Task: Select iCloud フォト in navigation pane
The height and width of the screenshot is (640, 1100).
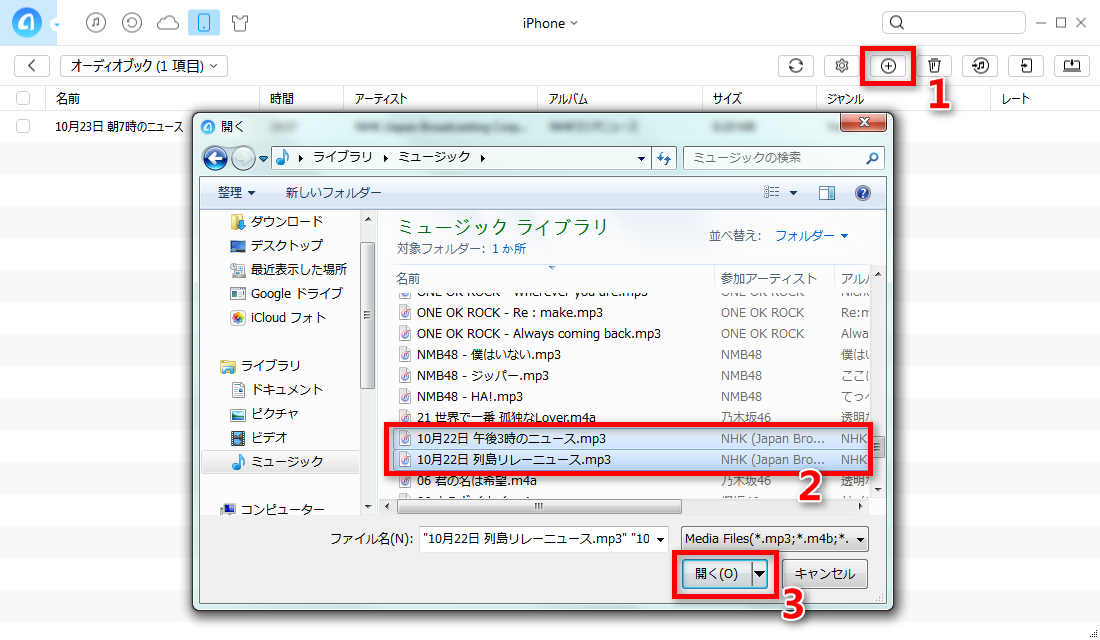Action: [x=279, y=317]
